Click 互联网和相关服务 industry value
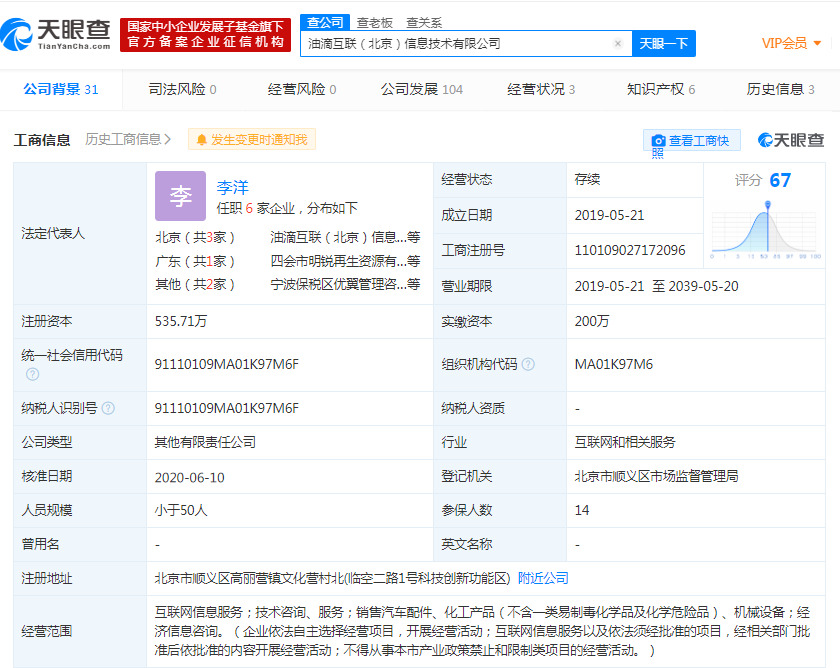The height and width of the screenshot is (668, 840). pos(625,442)
